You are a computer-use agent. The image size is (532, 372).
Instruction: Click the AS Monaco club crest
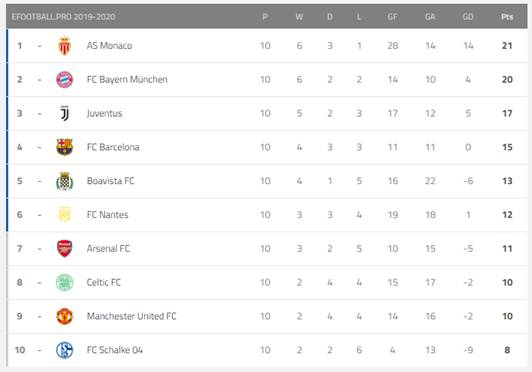pyautogui.click(x=64, y=45)
